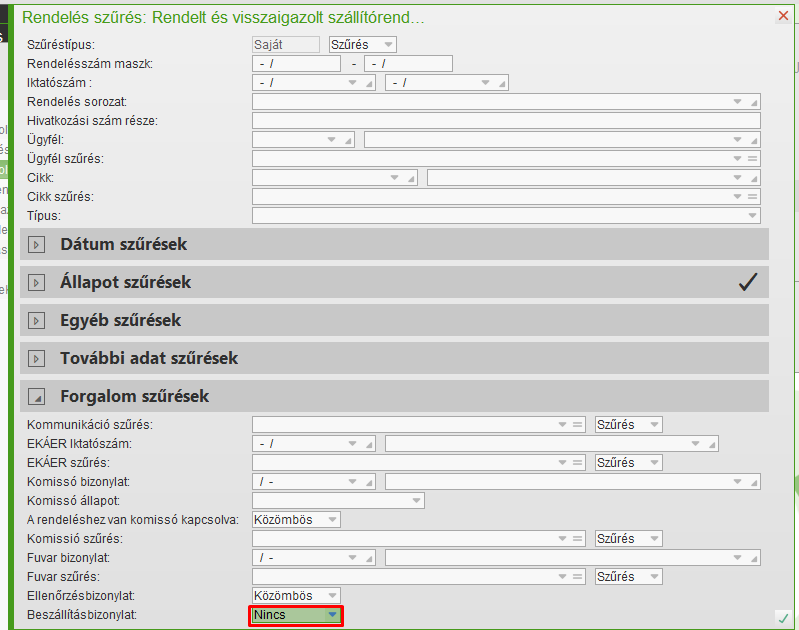Click corner lookup icon of second Komissó bizonylat field
Viewport: 799px width, 630px height.
click(x=754, y=482)
